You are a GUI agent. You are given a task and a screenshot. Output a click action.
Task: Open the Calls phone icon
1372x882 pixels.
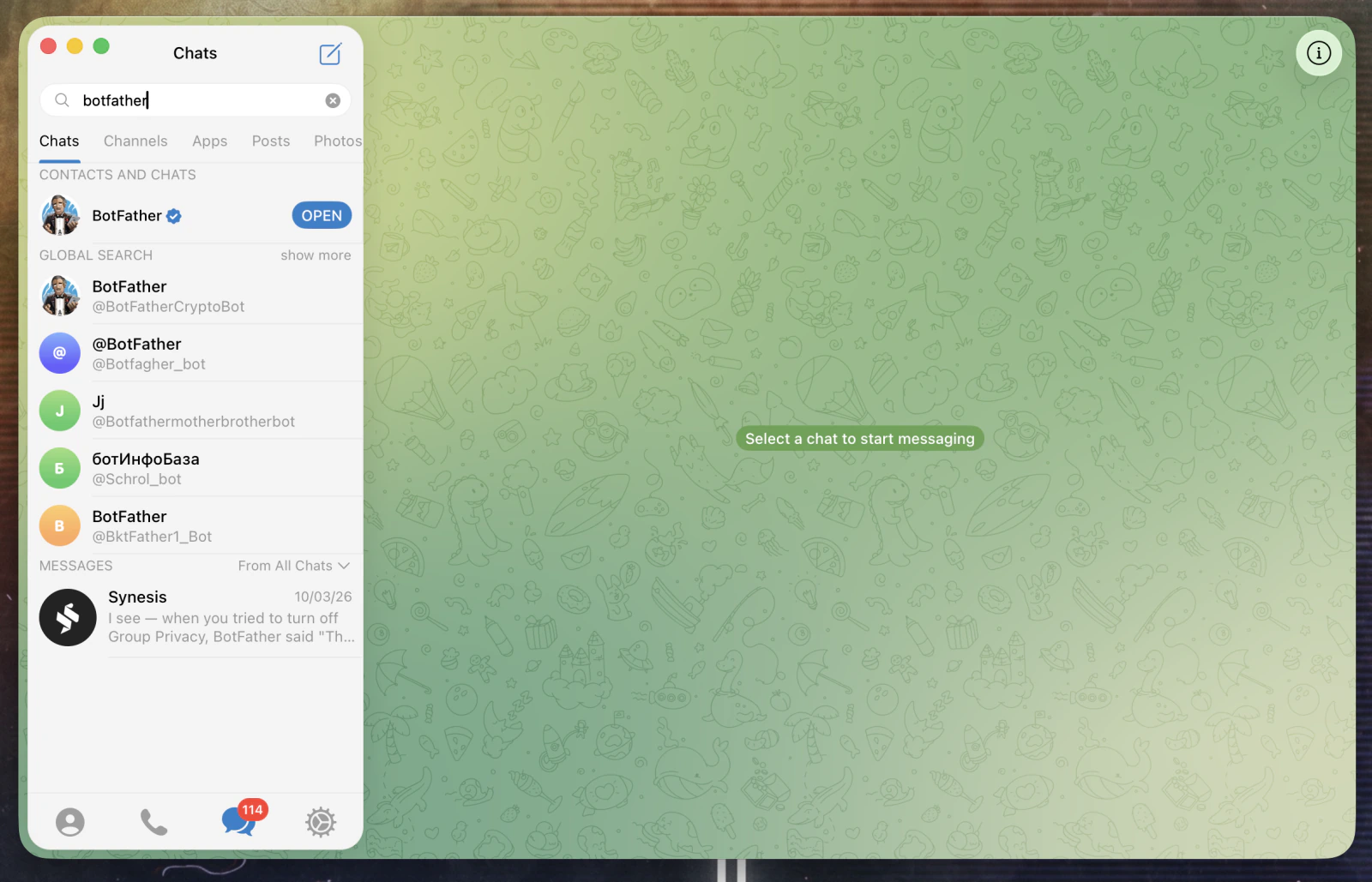(x=153, y=822)
